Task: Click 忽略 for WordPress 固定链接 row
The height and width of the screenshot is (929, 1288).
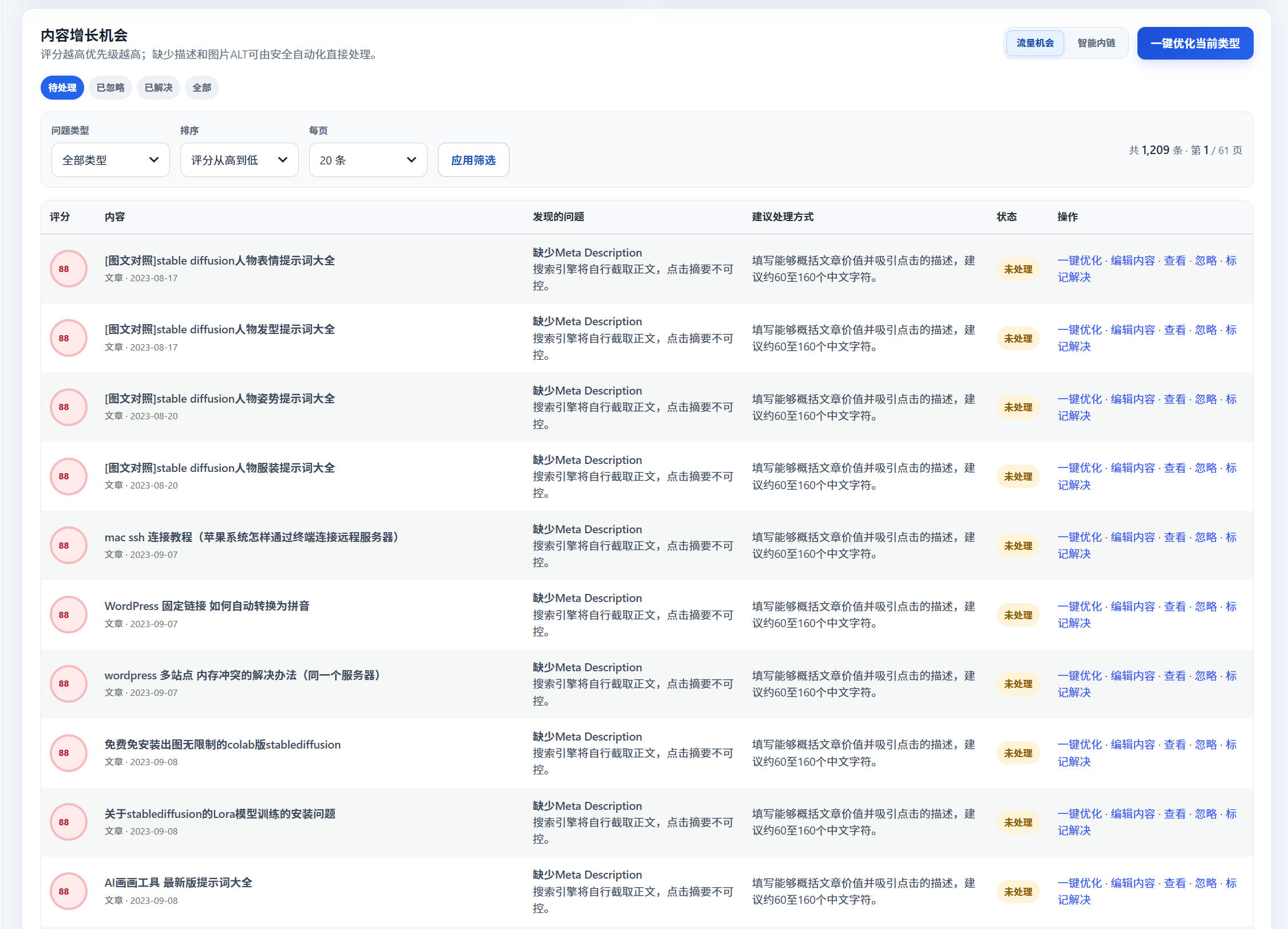Action: pos(1206,607)
